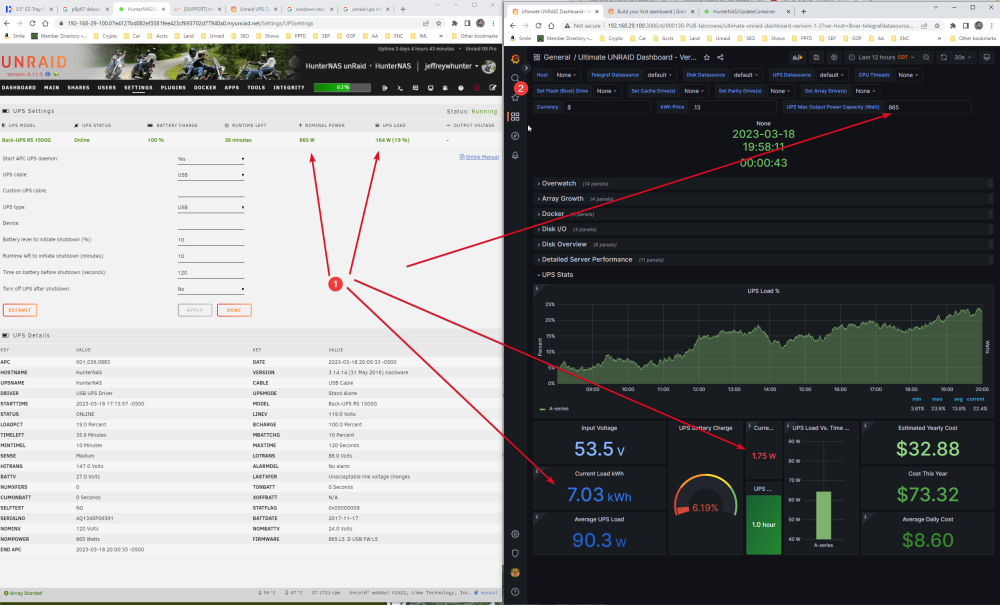Screen dimensions: 1000x605
Task: Expand the Grafana sidebar with chevron
Action: tap(526, 68)
